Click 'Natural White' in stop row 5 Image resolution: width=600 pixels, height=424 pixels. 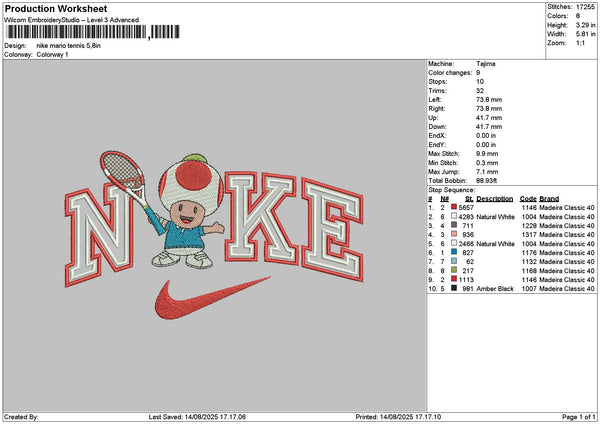(x=495, y=243)
